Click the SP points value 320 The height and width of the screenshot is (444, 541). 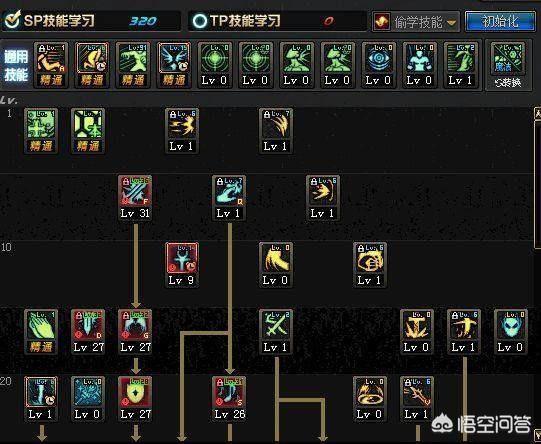pyautogui.click(x=143, y=21)
